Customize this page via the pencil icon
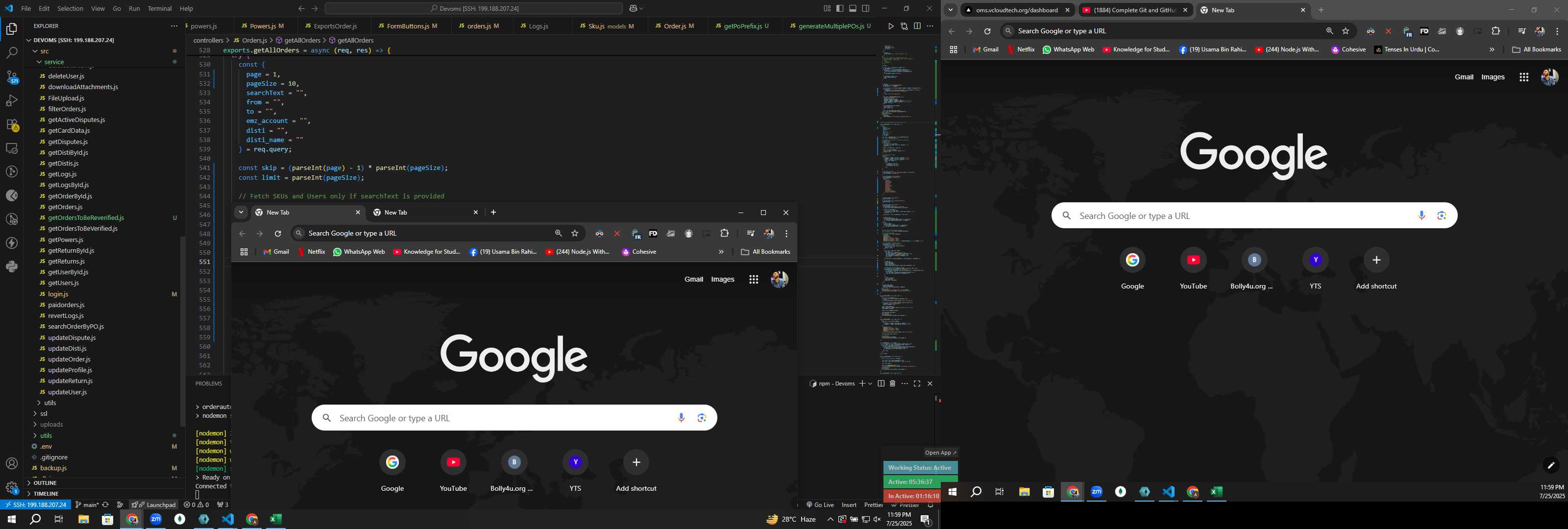 [x=1551, y=466]
